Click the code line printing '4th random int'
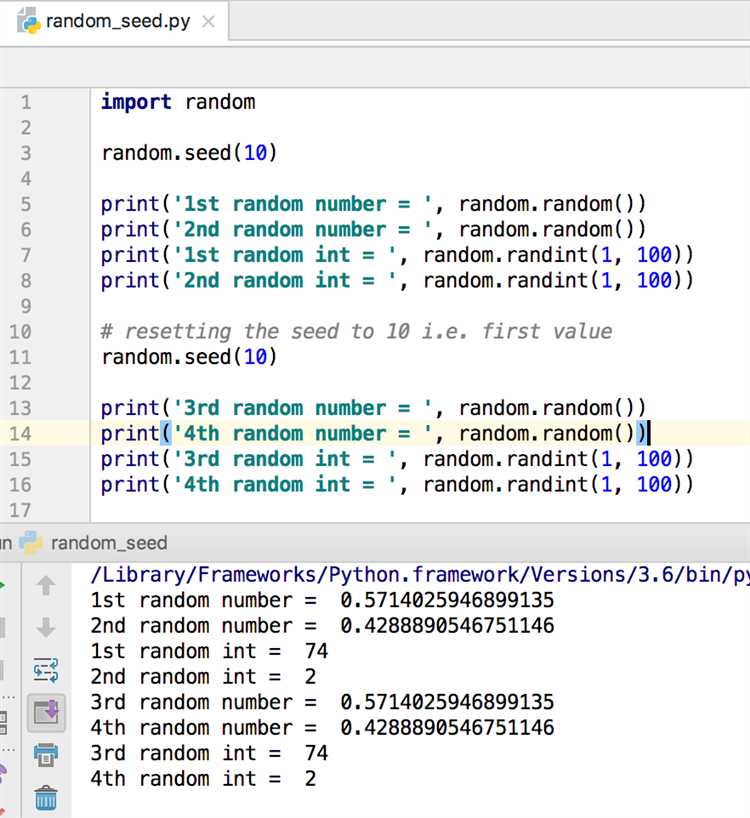This screenshot has height=818, width=750. 397,485
